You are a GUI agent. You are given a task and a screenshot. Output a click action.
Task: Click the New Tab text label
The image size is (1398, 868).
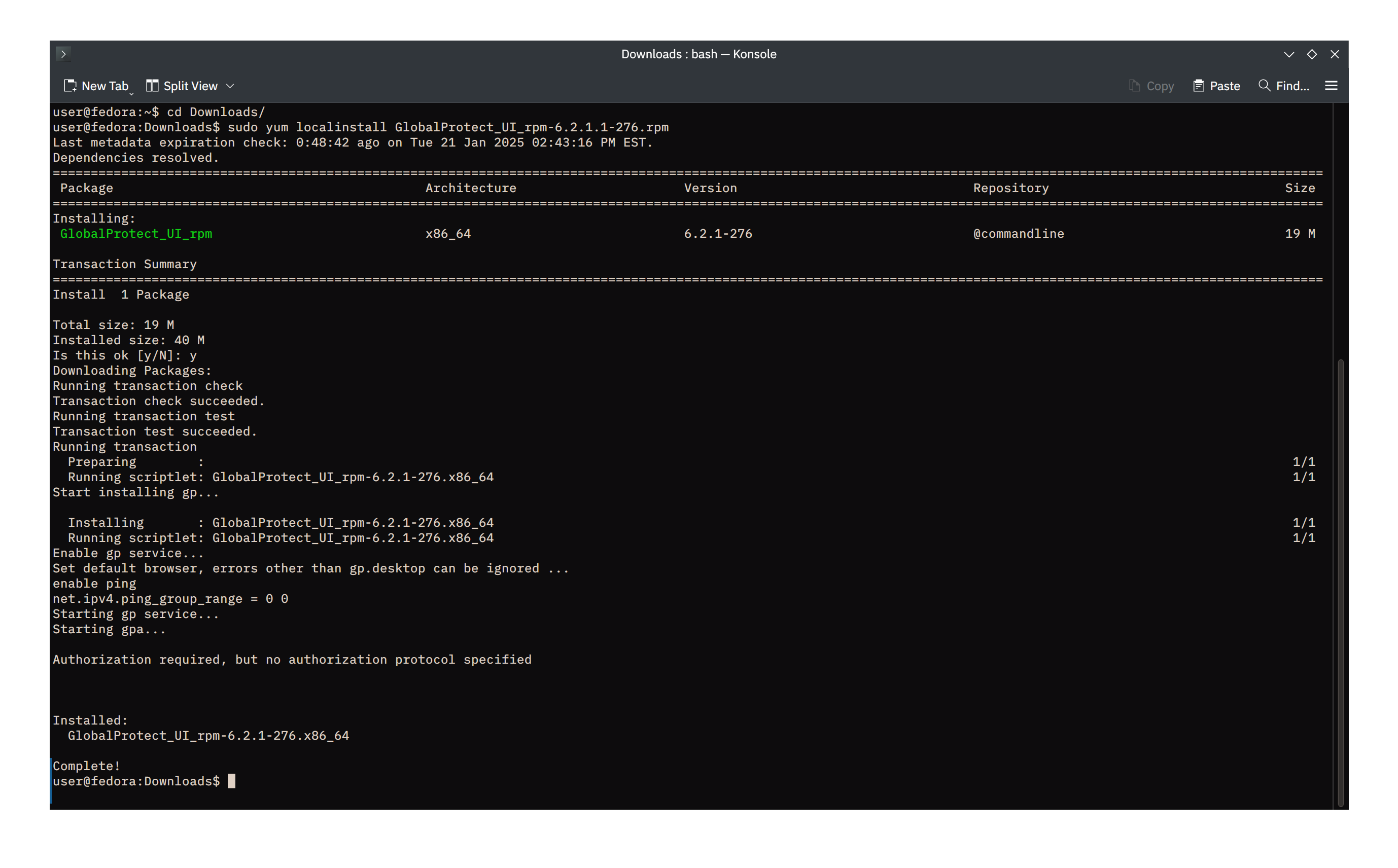tap(105, 86)
